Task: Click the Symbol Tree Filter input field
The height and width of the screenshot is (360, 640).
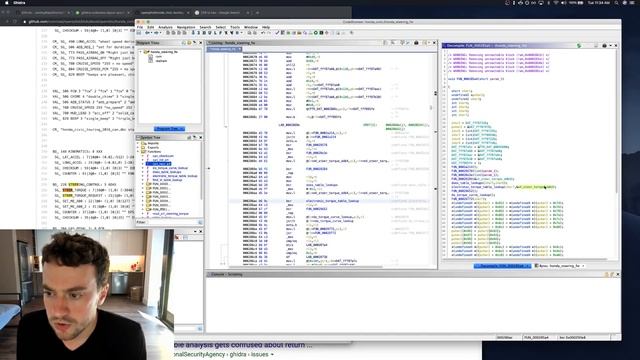Action: point(171,222)
